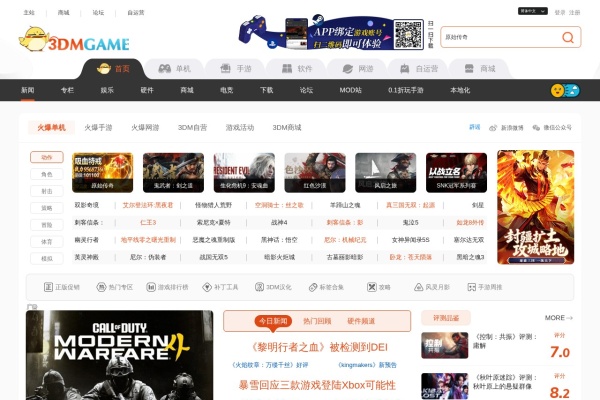Select 娱乐 in the dark navigation bar
This screenshot has height=400, width=600.
pyautogui.click(x=107, y=90)
